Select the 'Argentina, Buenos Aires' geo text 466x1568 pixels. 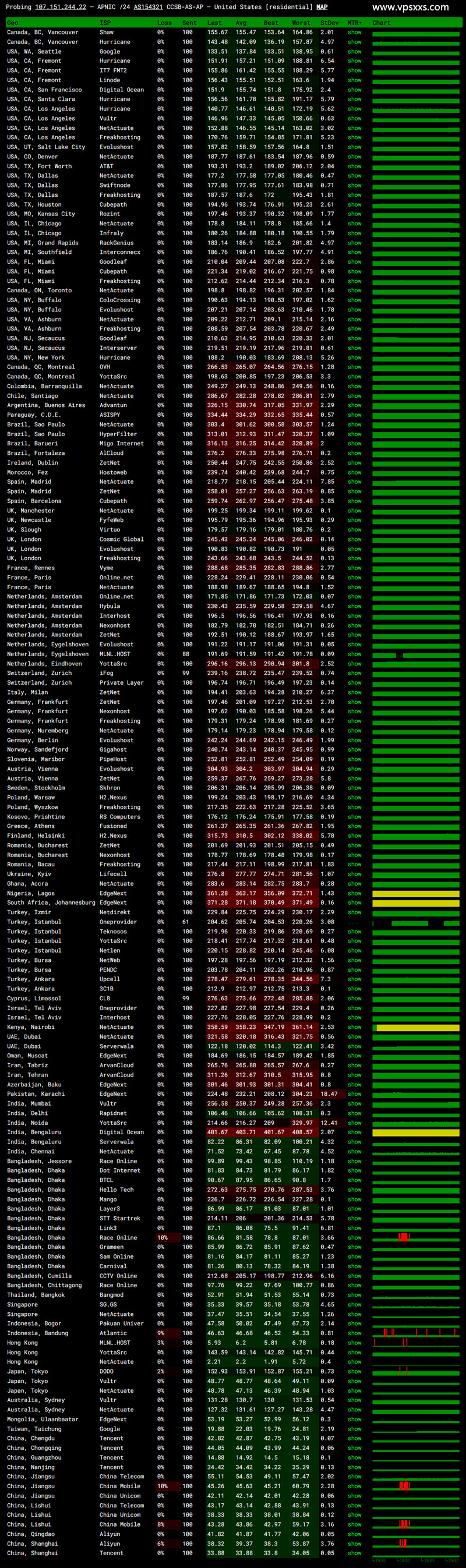click(x=45, y=405)
